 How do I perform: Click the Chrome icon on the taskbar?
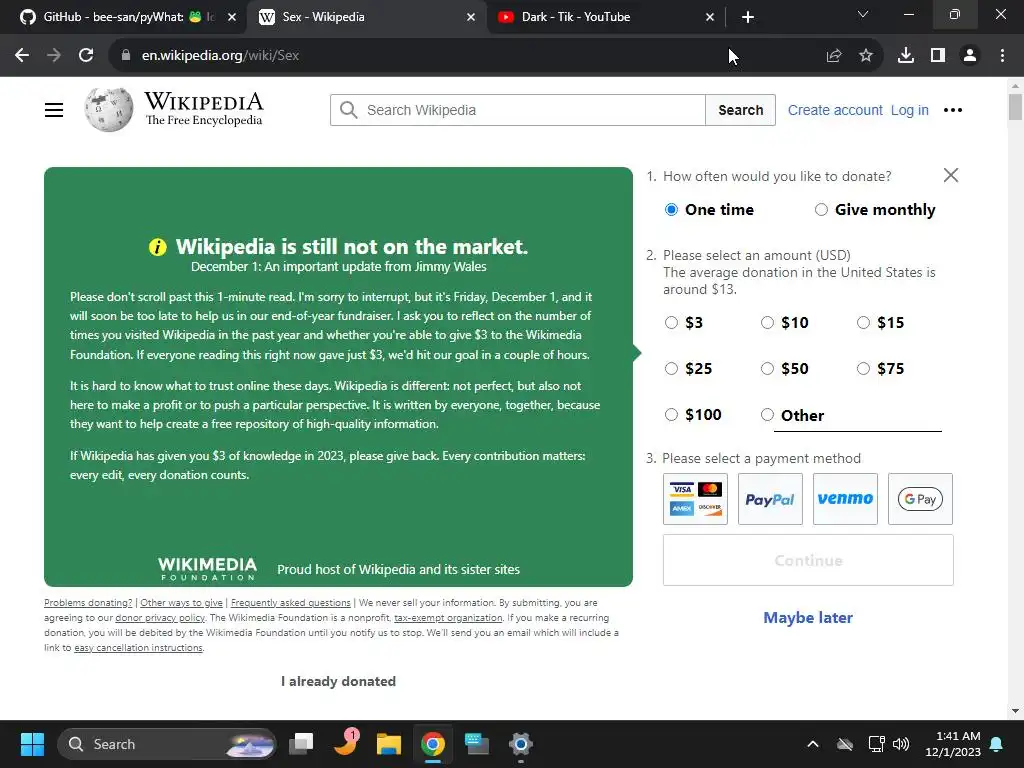pos(432,744)
